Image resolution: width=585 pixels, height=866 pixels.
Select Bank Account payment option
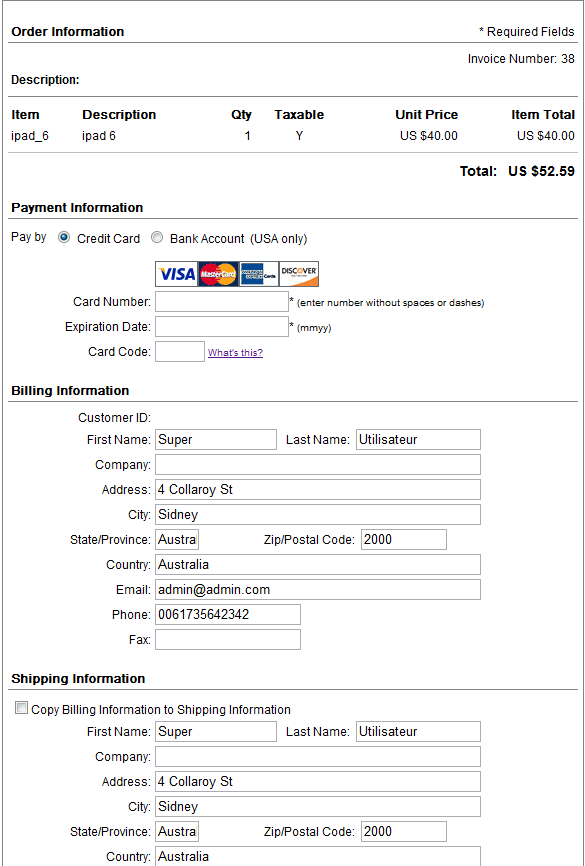coord(157,238)
